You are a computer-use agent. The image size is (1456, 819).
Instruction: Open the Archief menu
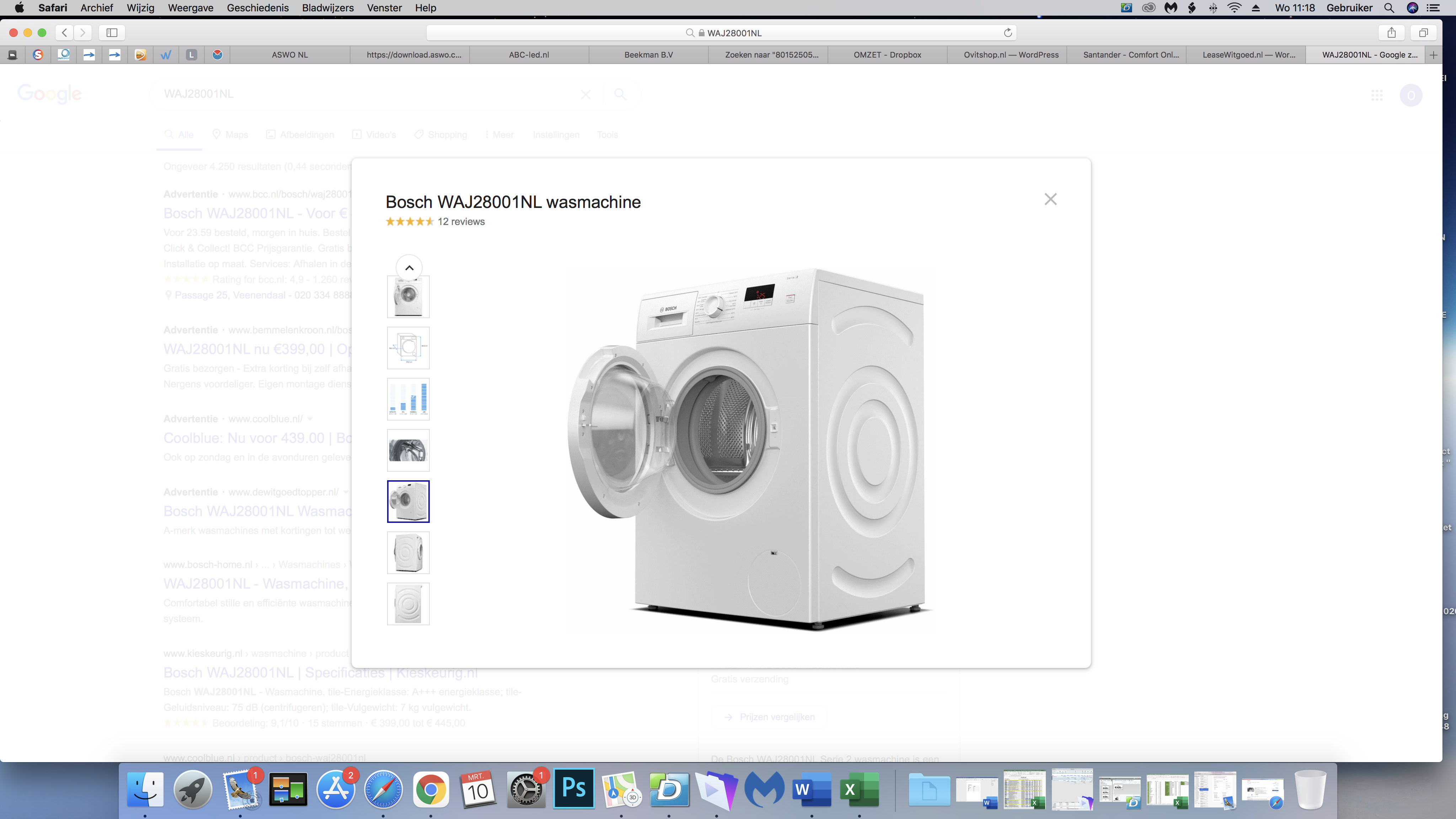click(97, 8)
